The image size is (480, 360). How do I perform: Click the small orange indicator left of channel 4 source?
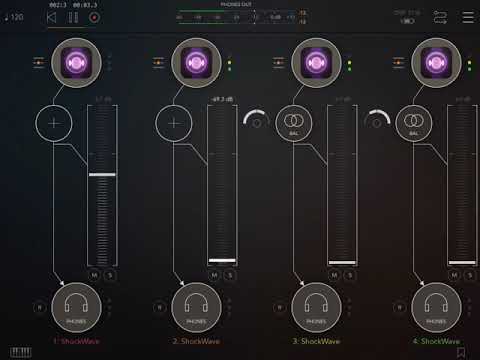pos(399,63)
